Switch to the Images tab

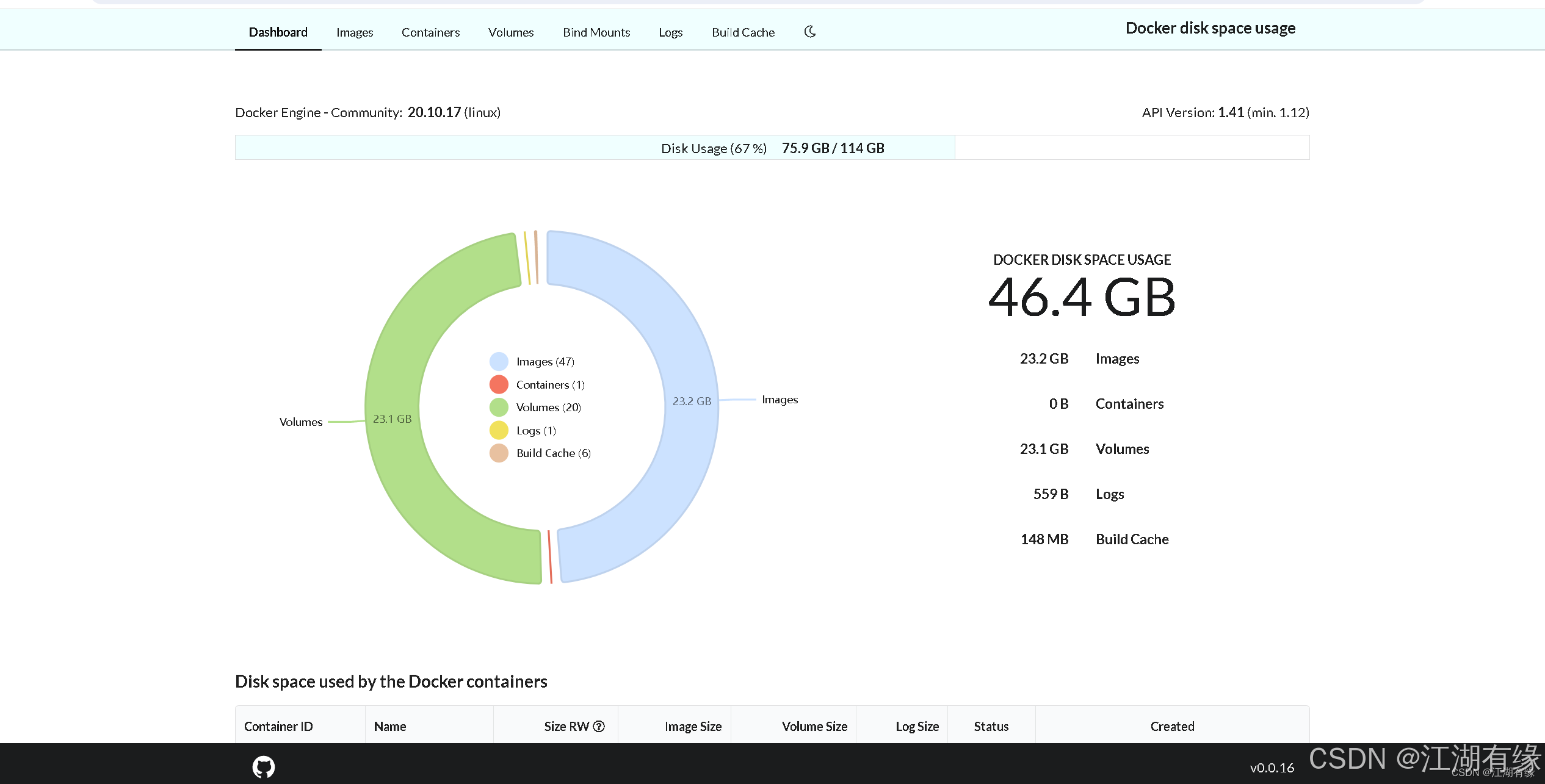(x=355, y=32)
